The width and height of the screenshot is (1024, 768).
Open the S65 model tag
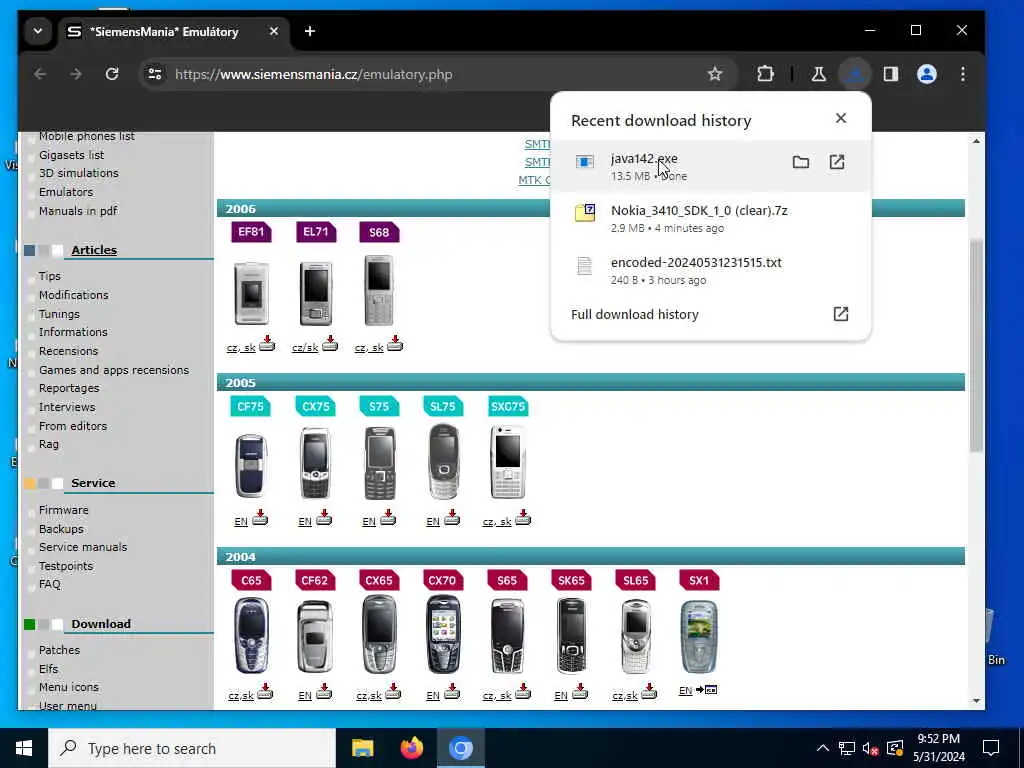pos(507,580)
